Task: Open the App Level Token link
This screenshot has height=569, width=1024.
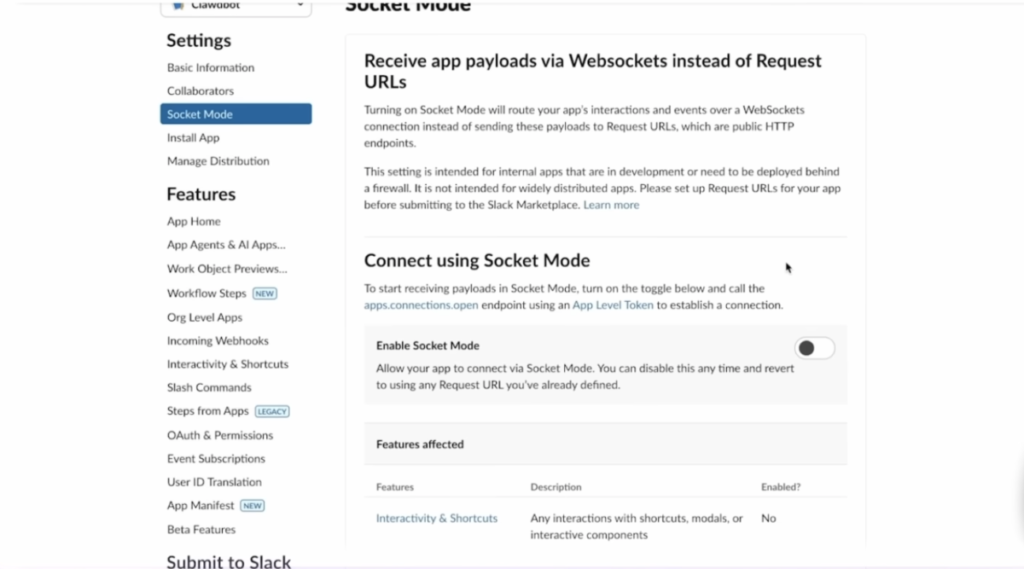Action: tap(612, 305)
